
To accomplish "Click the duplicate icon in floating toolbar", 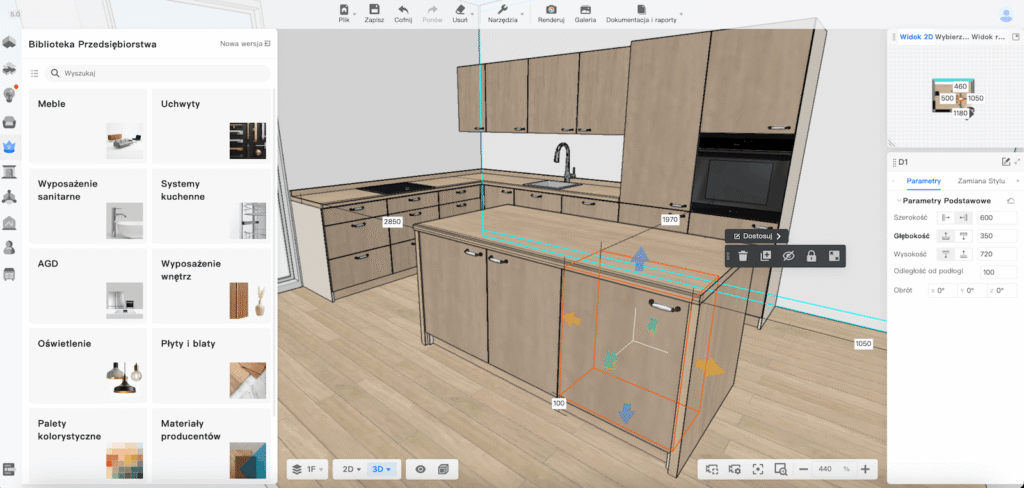I will (x=766, y=256).
